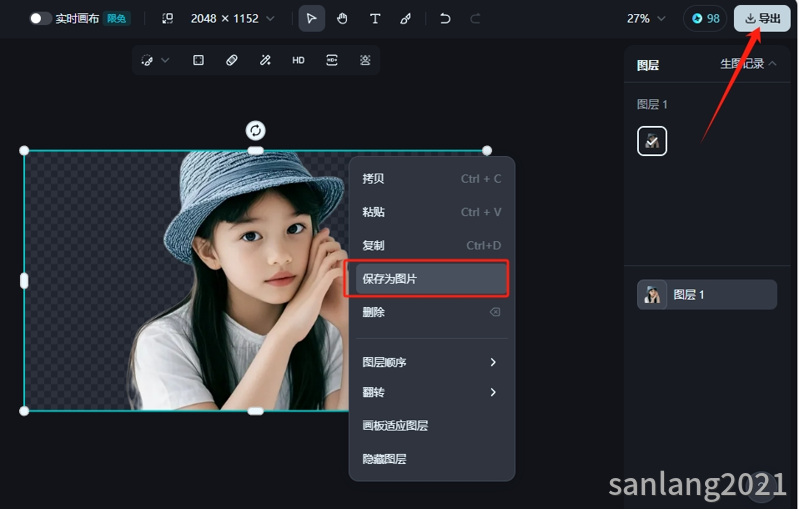Open the 翻转 submenu

[432, 392]
